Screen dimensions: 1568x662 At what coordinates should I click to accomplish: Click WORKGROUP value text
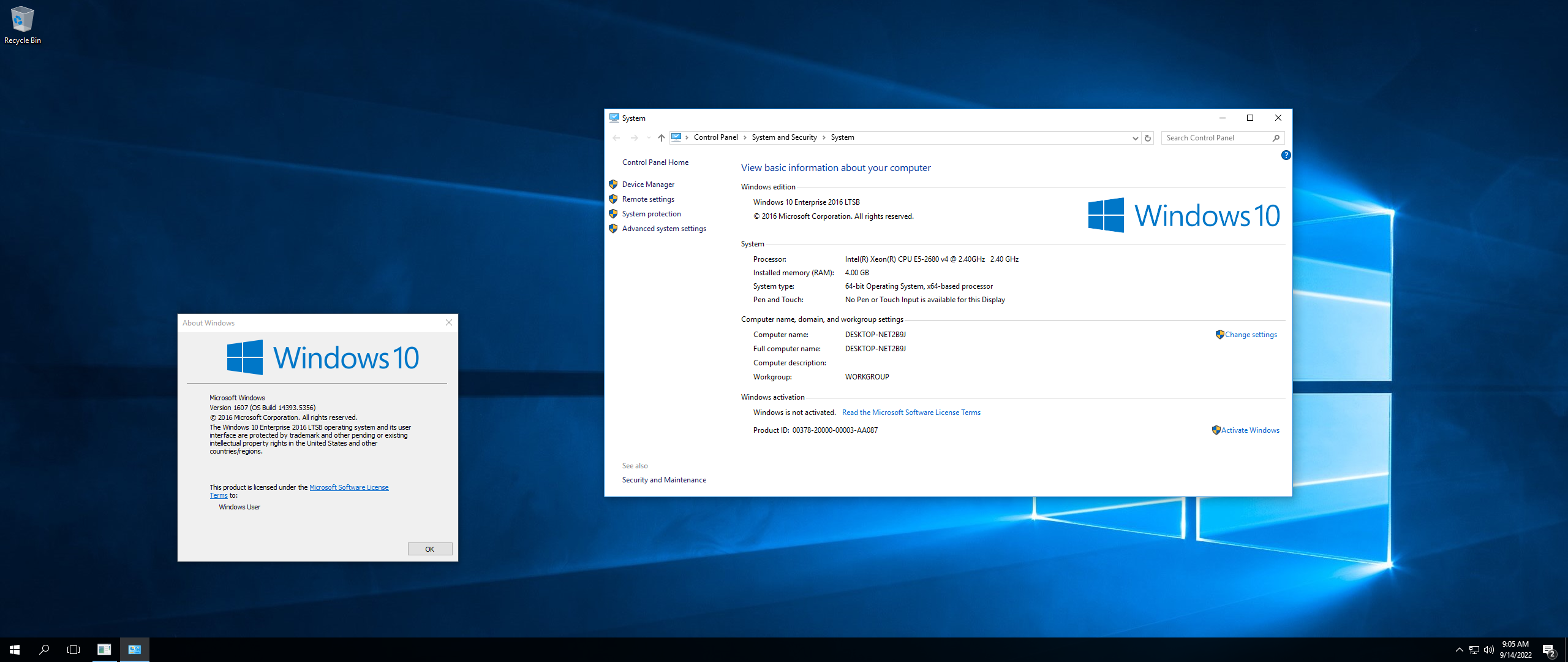click(867, 377)
